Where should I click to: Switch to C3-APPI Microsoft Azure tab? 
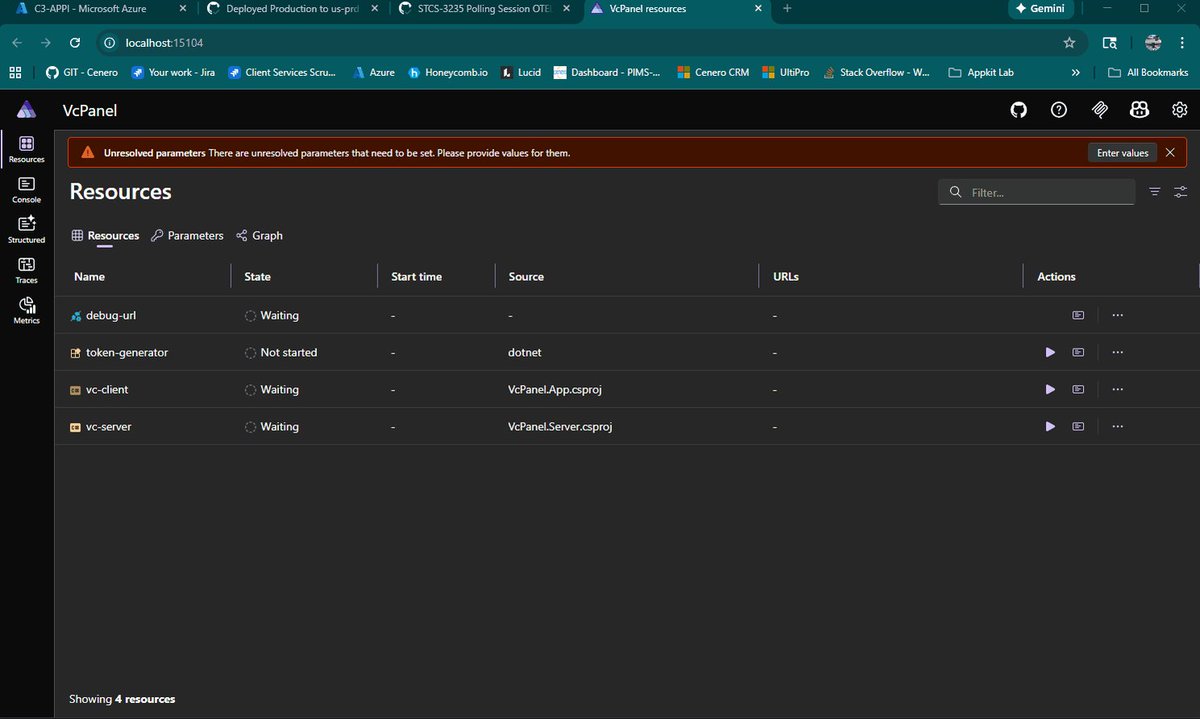(98, 9)
